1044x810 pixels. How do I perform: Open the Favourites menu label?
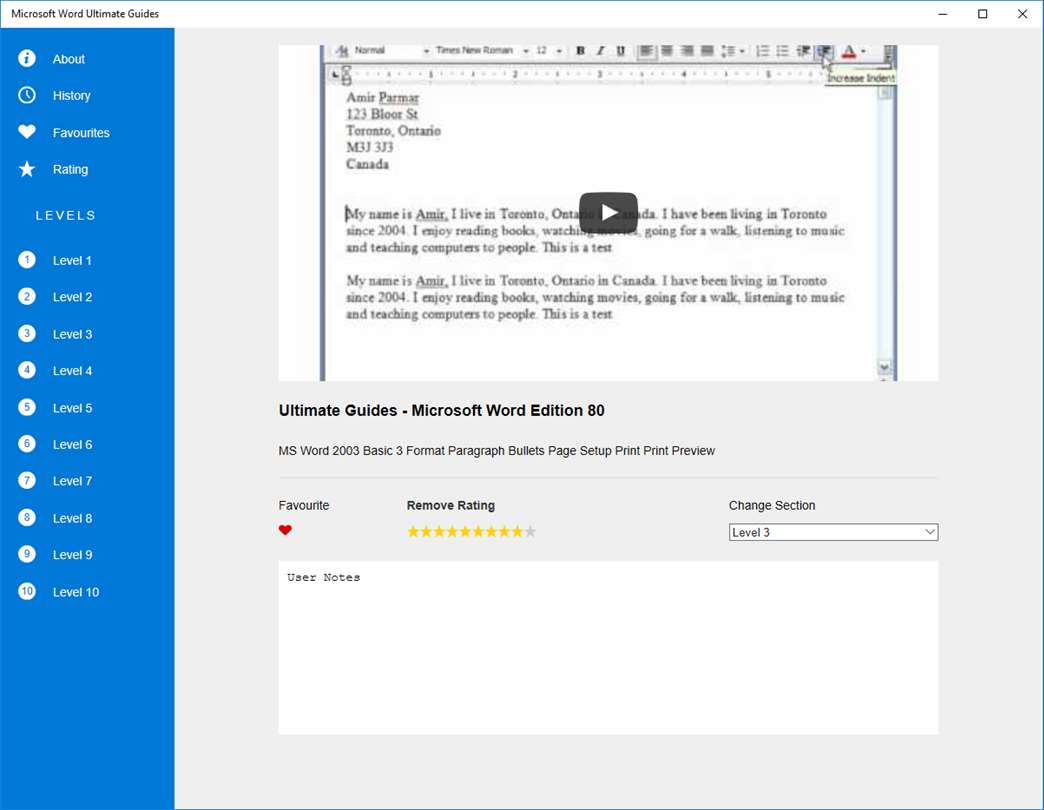coord(81,133)
